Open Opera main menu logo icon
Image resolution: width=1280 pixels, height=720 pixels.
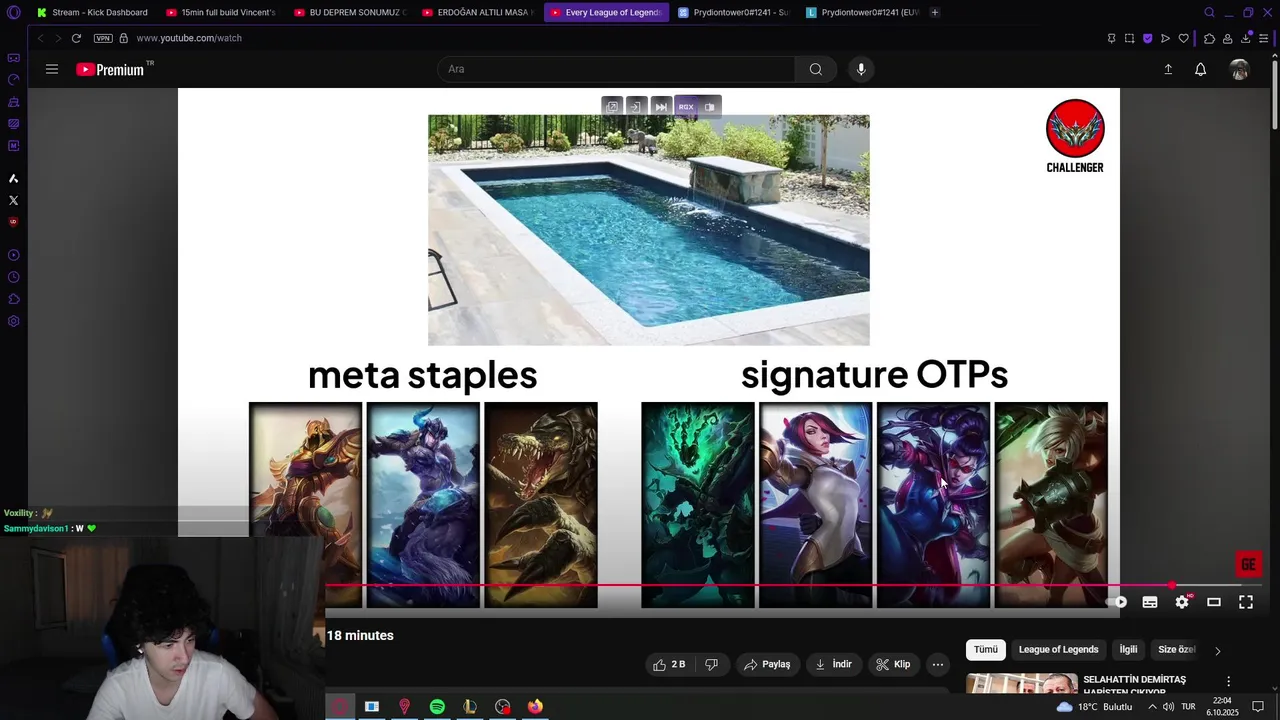[x=13, y=12]
